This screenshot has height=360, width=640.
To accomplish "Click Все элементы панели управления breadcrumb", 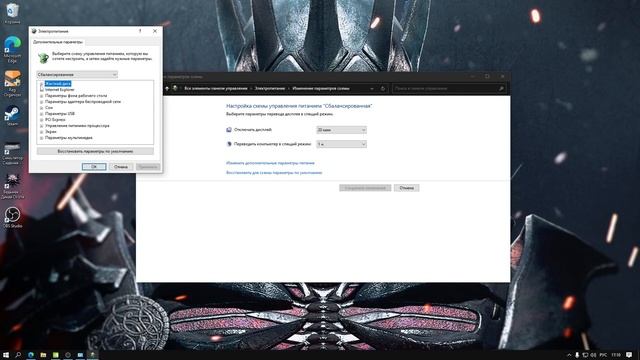I will coord(216,88).
